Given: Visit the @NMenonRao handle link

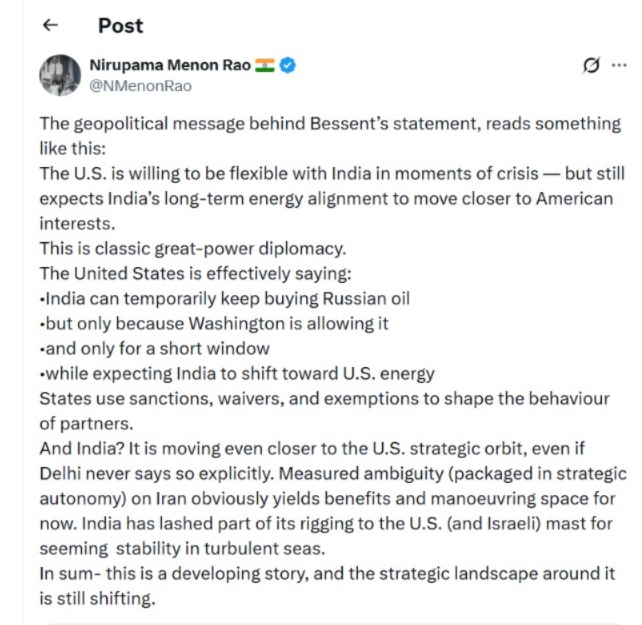Looking at the screenshot, I should coord(140,86).
